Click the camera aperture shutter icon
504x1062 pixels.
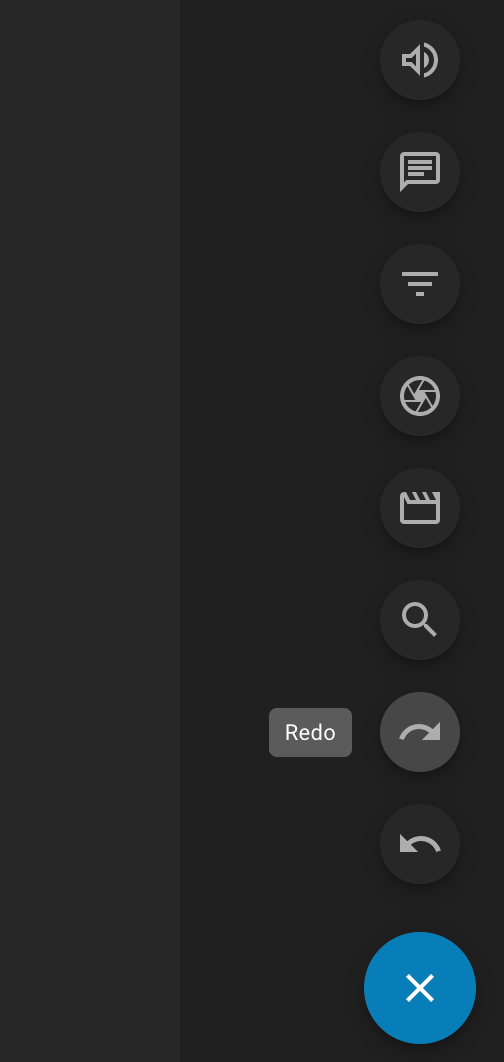(x=420, y=396)
